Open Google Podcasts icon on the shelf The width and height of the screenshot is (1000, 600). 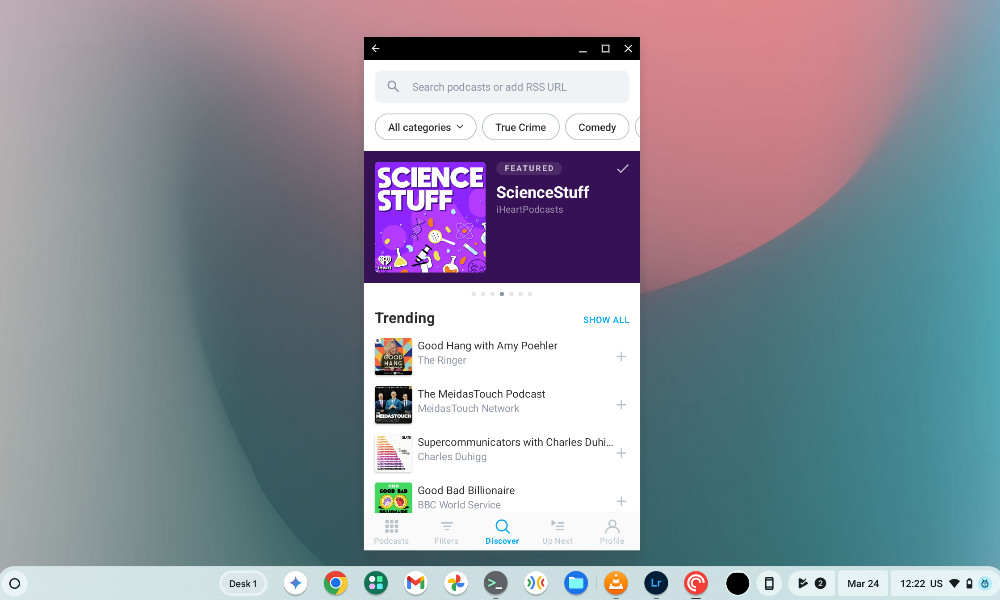(536, 583)
